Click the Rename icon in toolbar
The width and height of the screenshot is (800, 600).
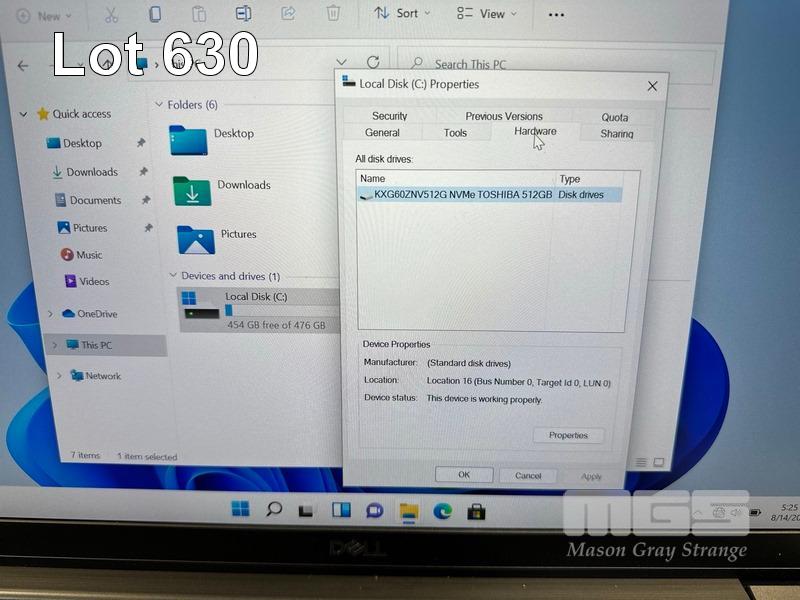243,14
